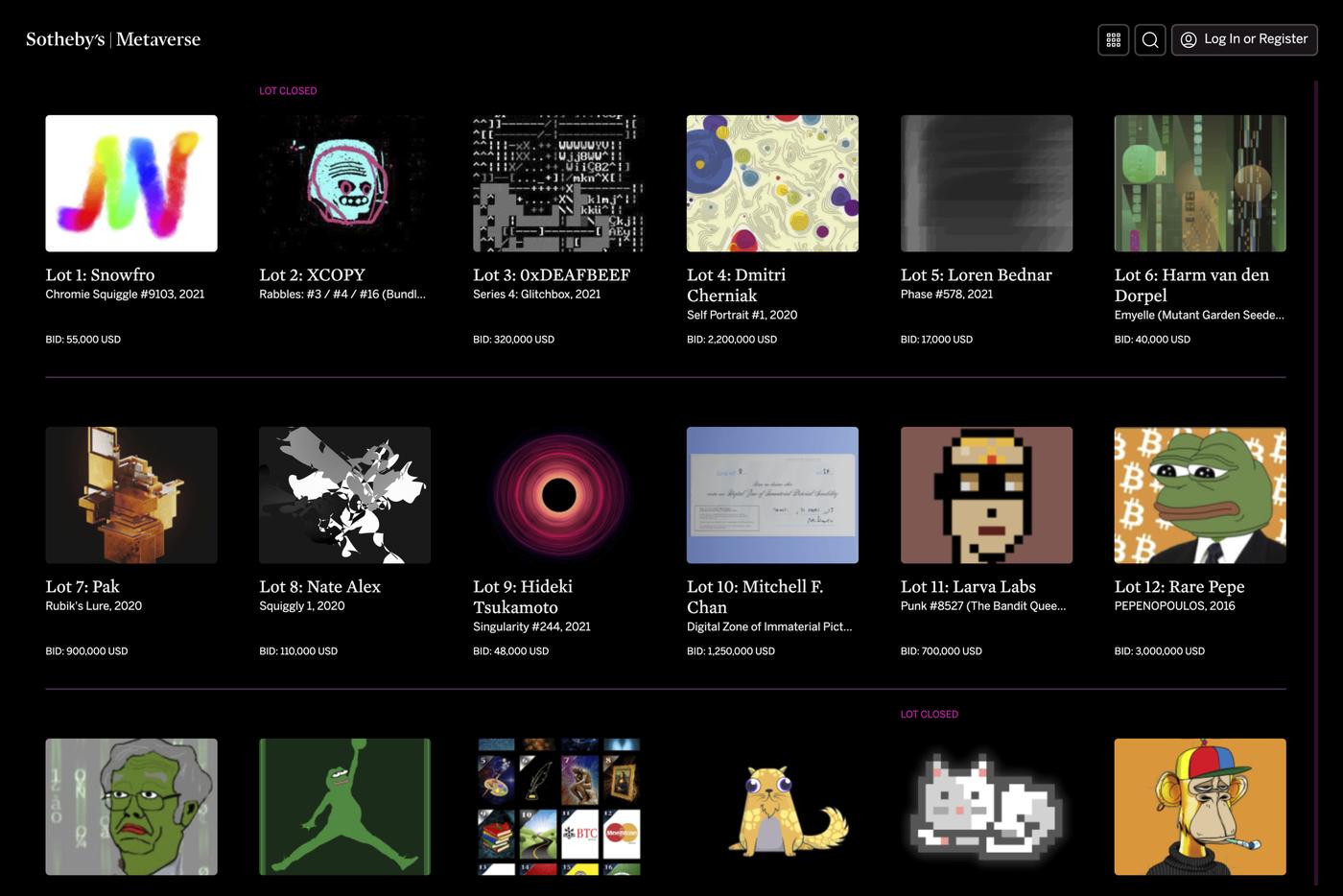This screenshot has height=896, width=1343.
Task: Click Lot 10: Mitchell F. Chan title
Action: pos(755,597)
